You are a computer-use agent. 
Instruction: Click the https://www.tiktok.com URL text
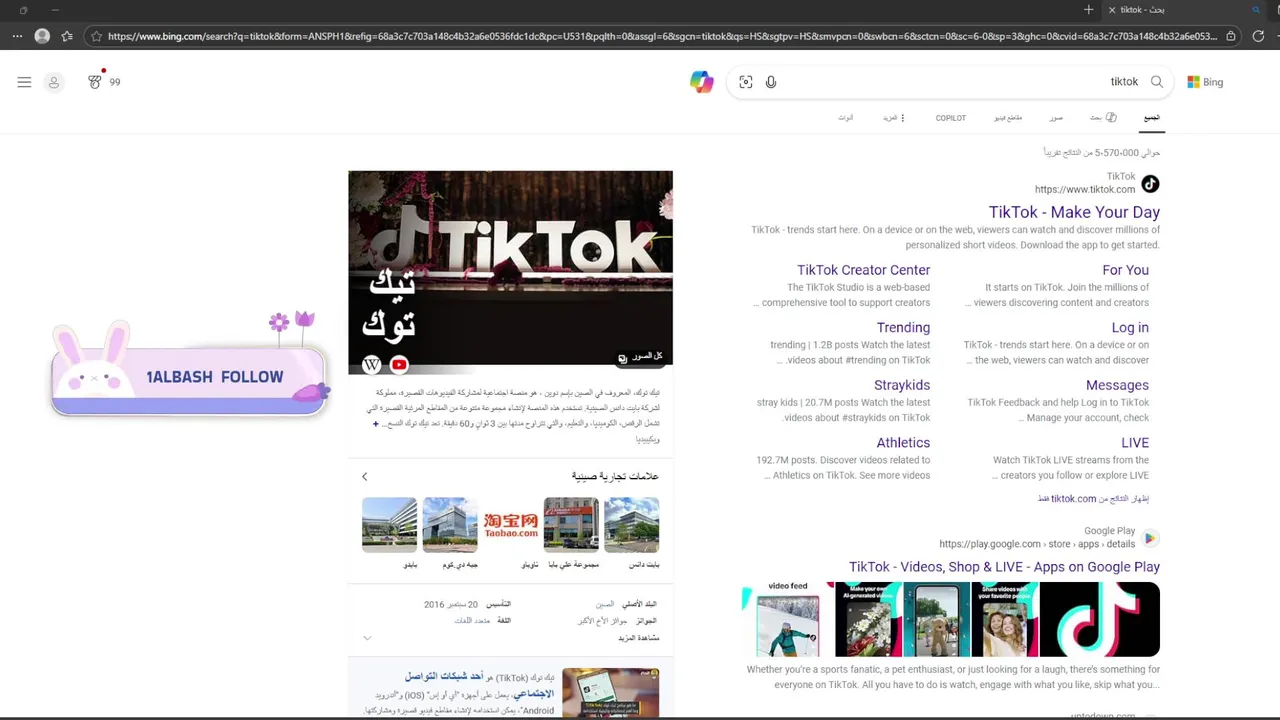[1085, 189]
